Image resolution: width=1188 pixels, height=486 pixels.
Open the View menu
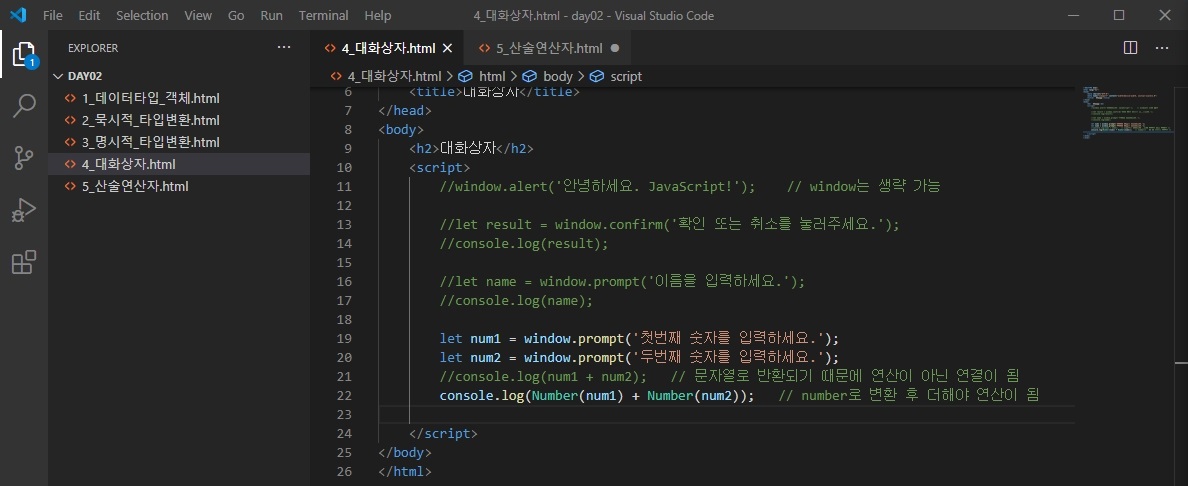click(x=199, y=15)
